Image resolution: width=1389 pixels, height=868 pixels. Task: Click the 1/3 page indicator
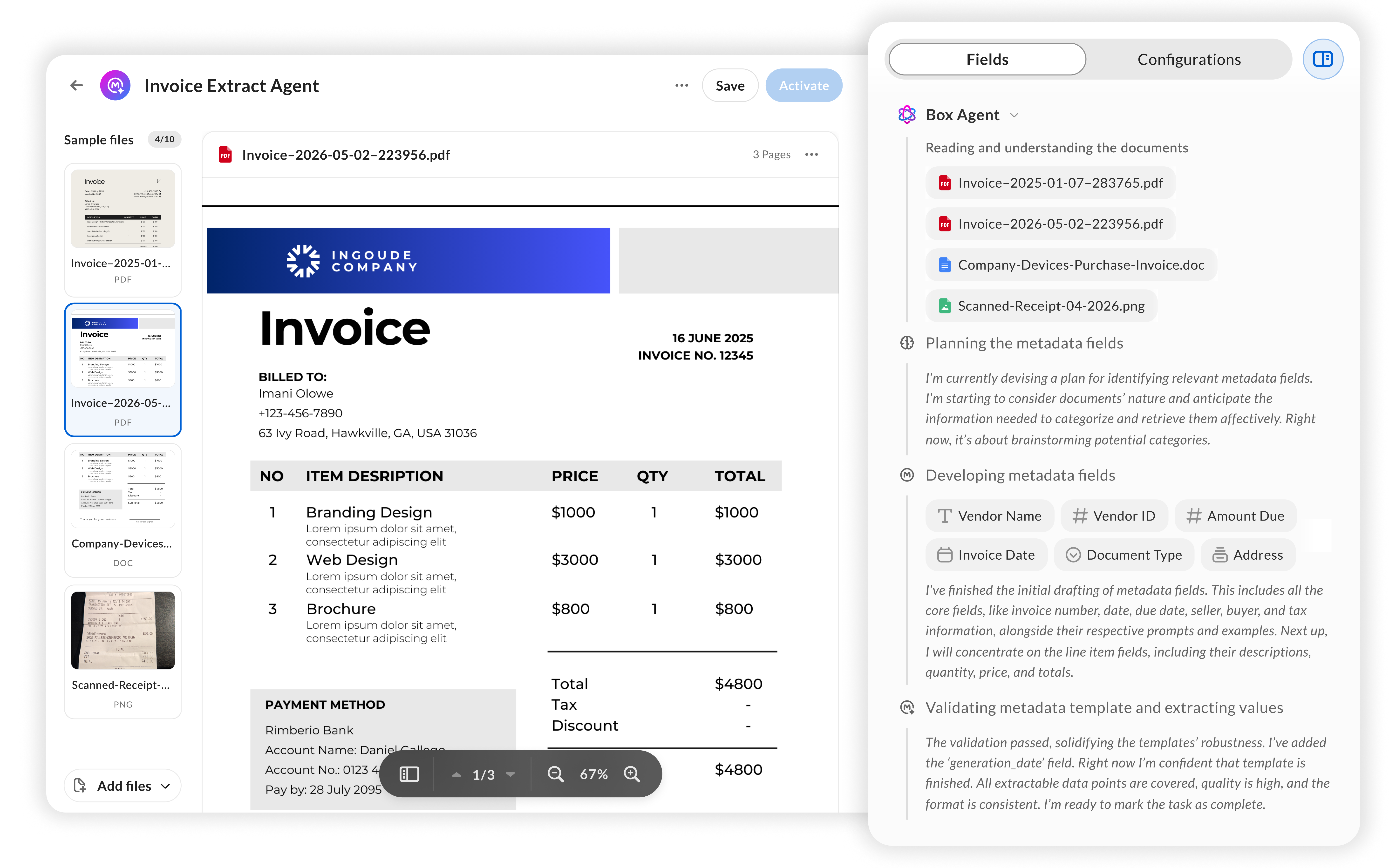[483, 774]
